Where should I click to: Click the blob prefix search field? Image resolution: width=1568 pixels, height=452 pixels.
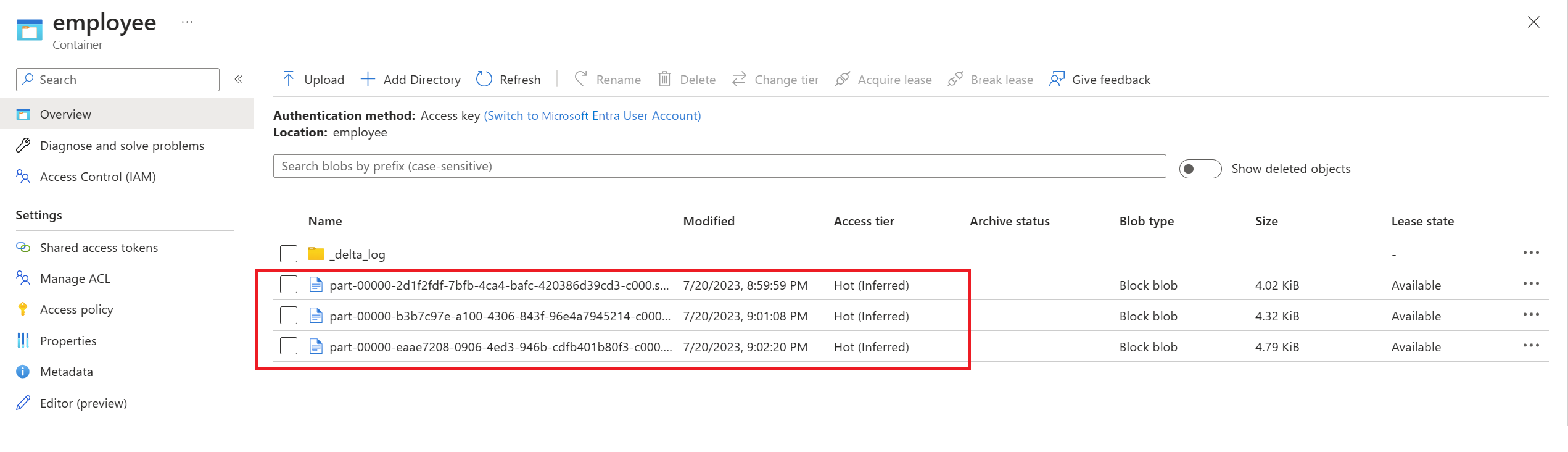[x=719, y=166]
